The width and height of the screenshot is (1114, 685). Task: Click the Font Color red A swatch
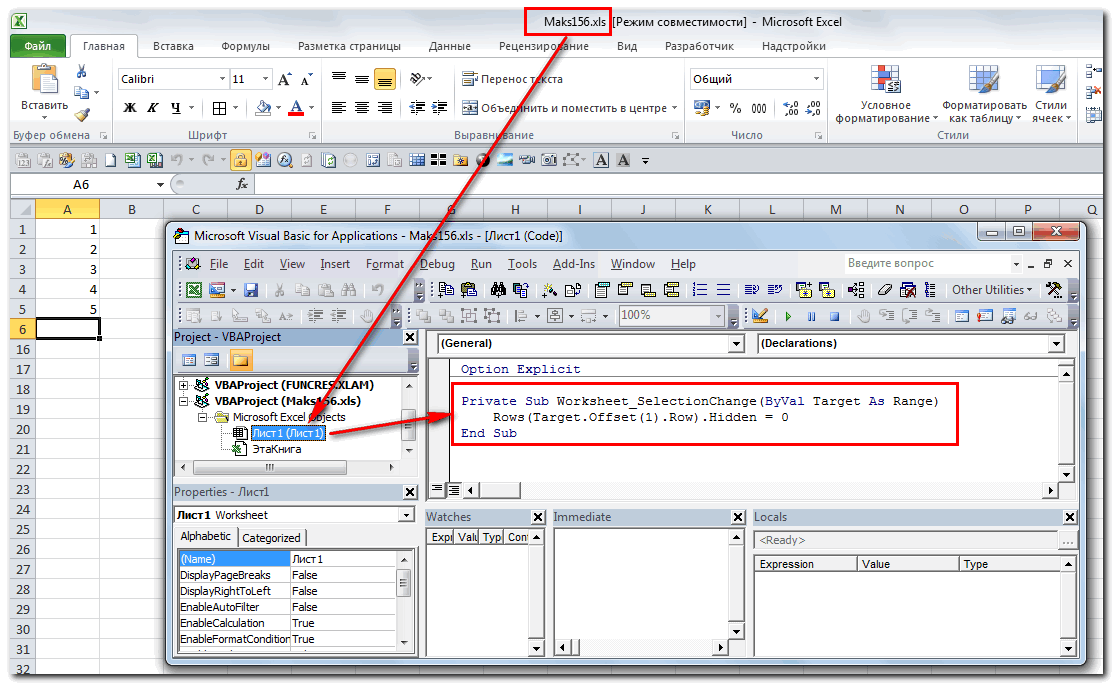click(296, 108)
